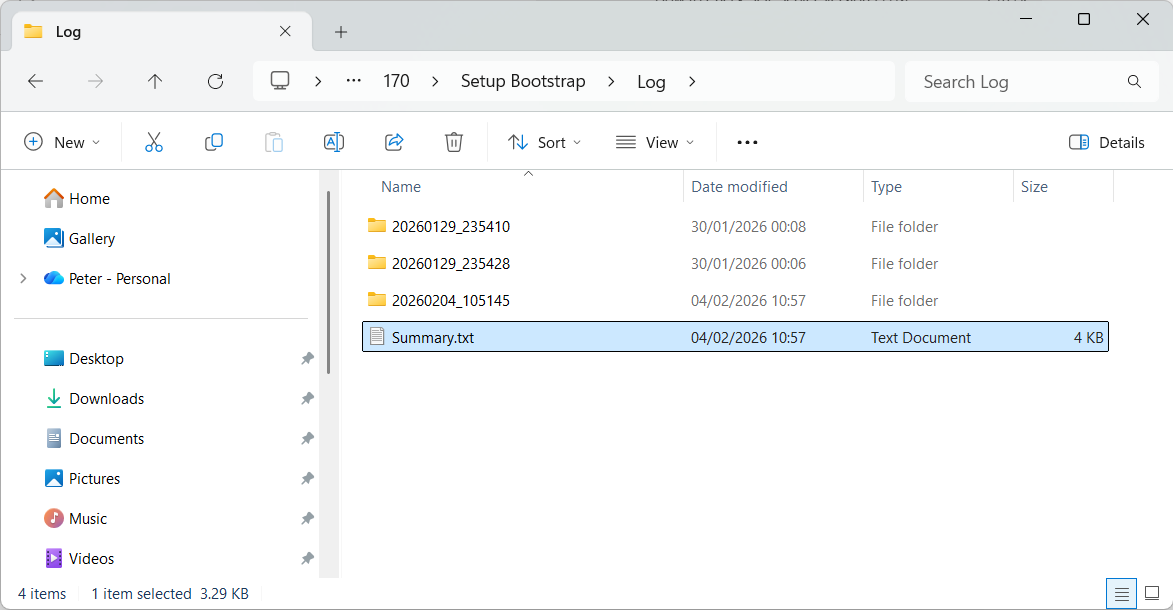1173x610 pixels.
Task: Open the View dropdown menu
Action: (654, 142)
